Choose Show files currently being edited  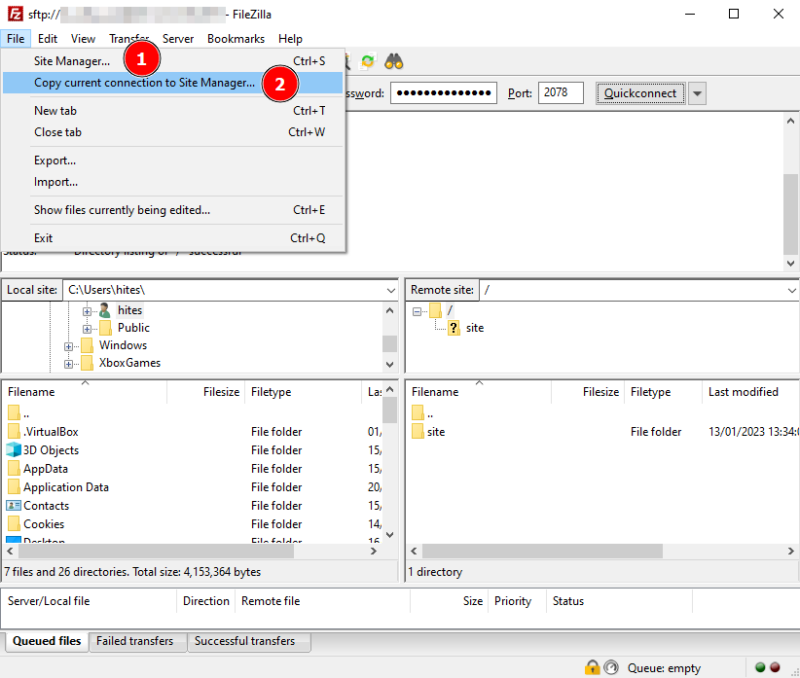172,210
